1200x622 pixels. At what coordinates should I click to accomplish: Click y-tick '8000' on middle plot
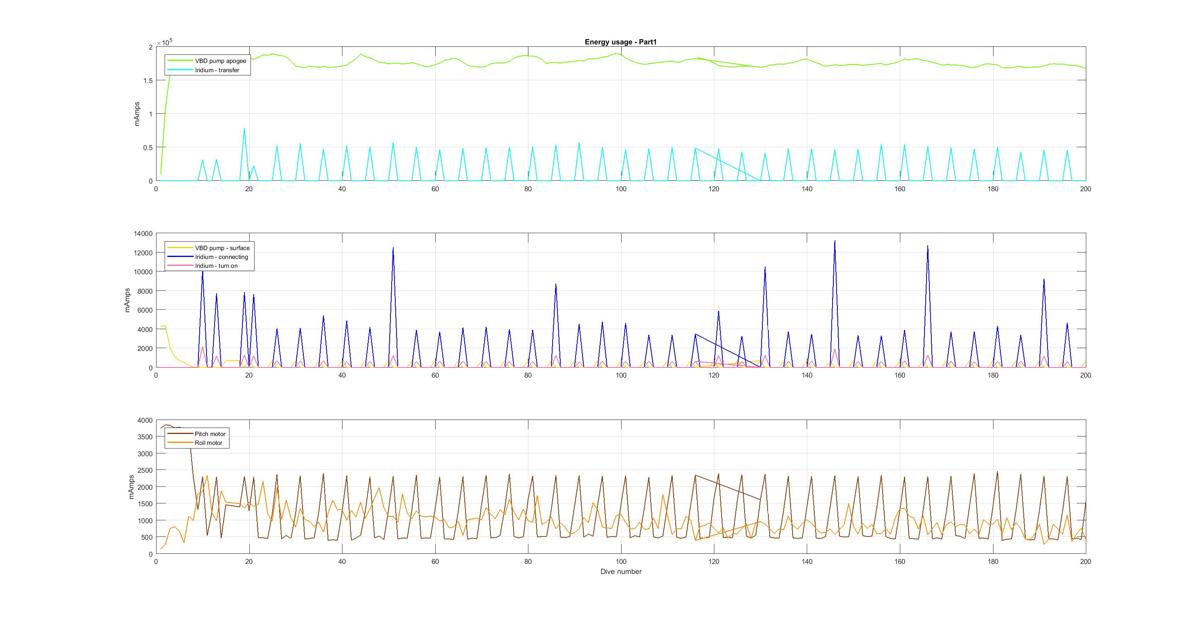[143, 291]
